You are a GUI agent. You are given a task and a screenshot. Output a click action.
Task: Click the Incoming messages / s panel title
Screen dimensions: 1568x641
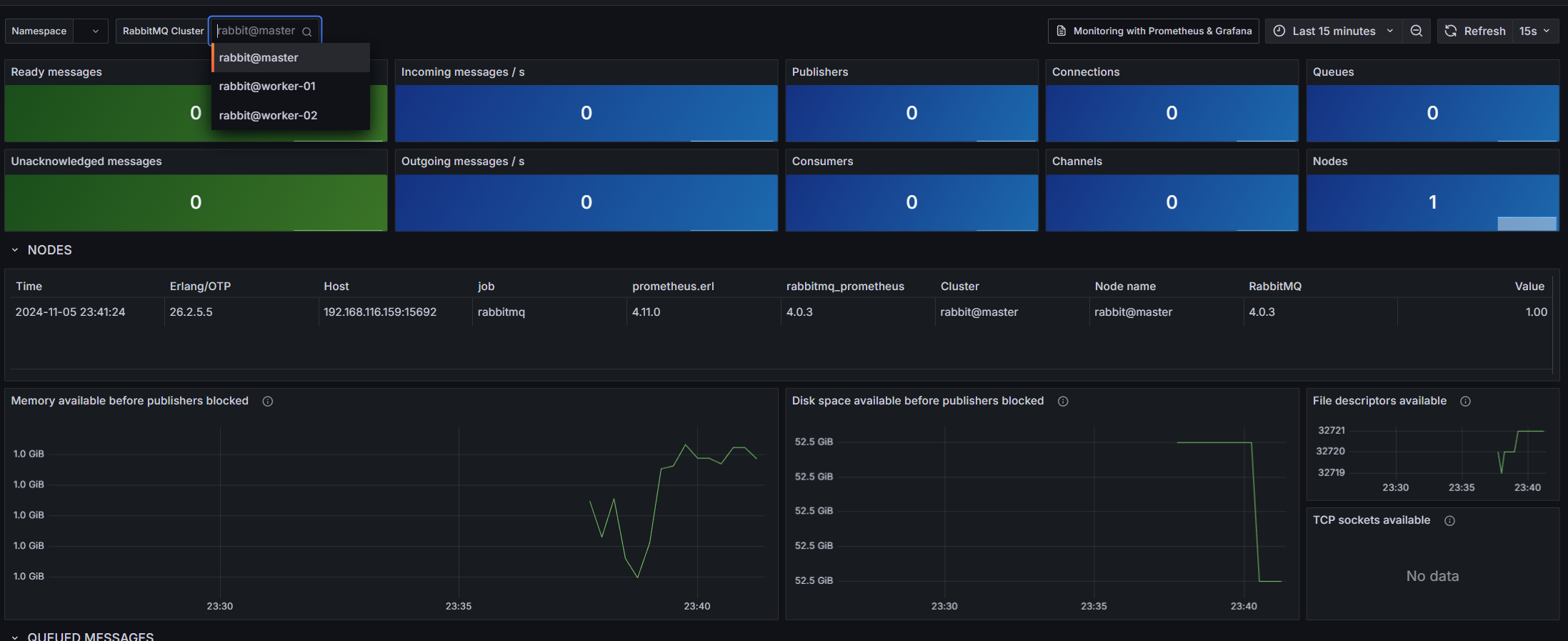click(x=463, y=72)
